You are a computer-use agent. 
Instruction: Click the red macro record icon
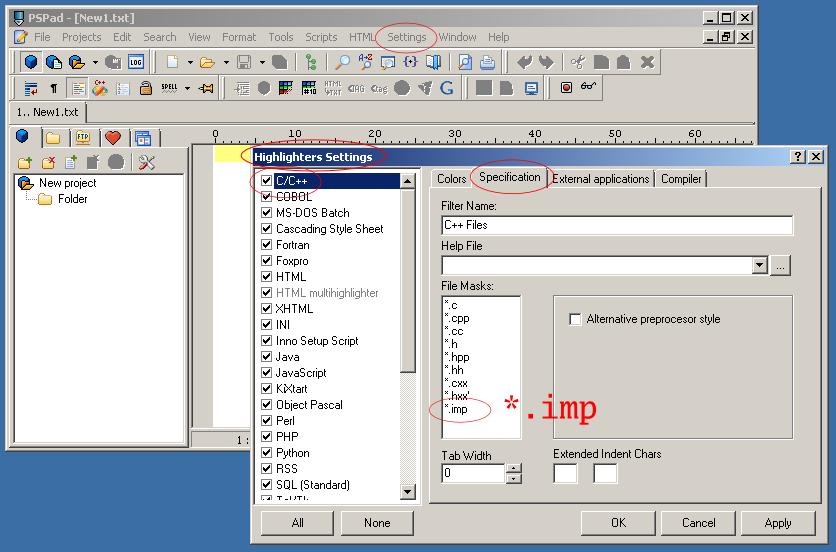pyautogui.click(x=566, y=87)
